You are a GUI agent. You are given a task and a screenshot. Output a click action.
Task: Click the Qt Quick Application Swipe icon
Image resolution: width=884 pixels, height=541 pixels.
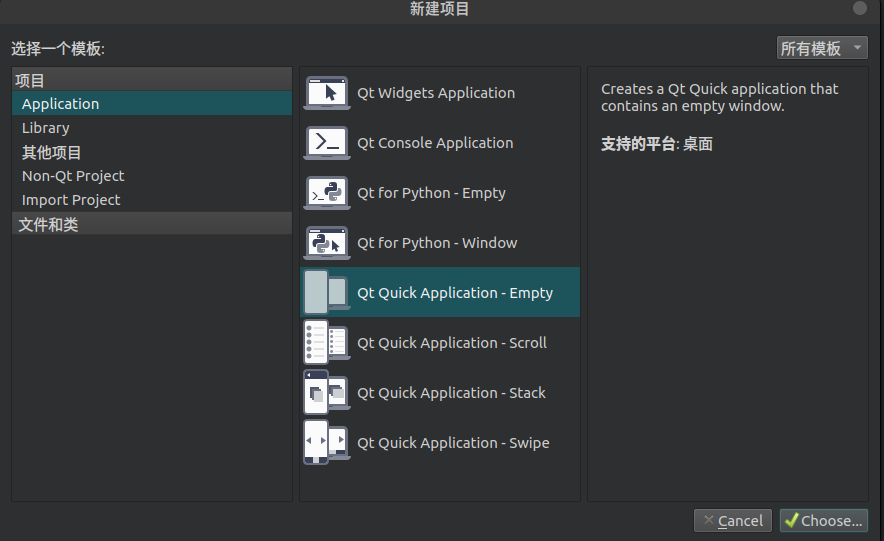(327, 443)
